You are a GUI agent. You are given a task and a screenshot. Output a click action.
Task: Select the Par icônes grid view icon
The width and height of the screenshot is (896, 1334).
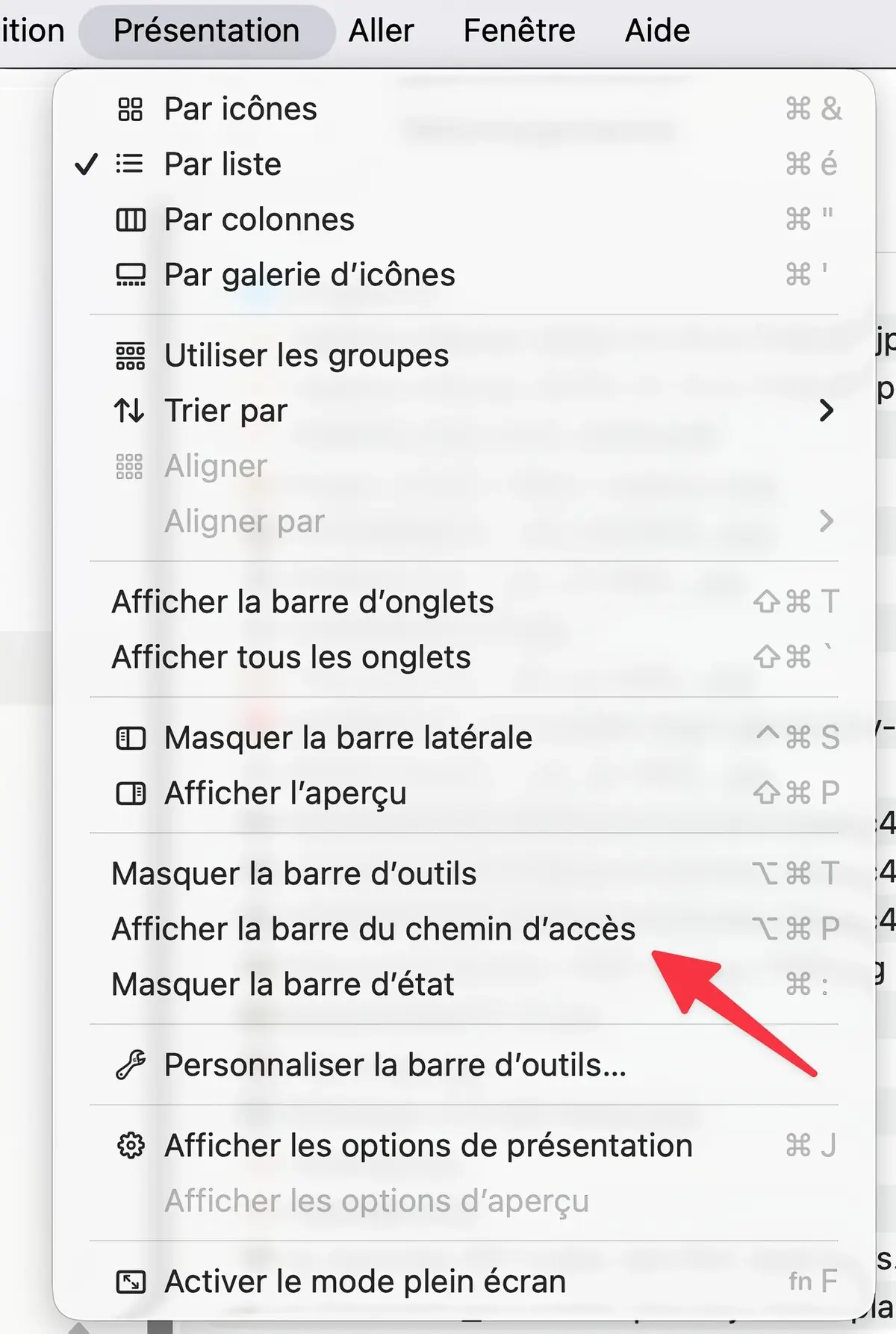pos(131,109)
